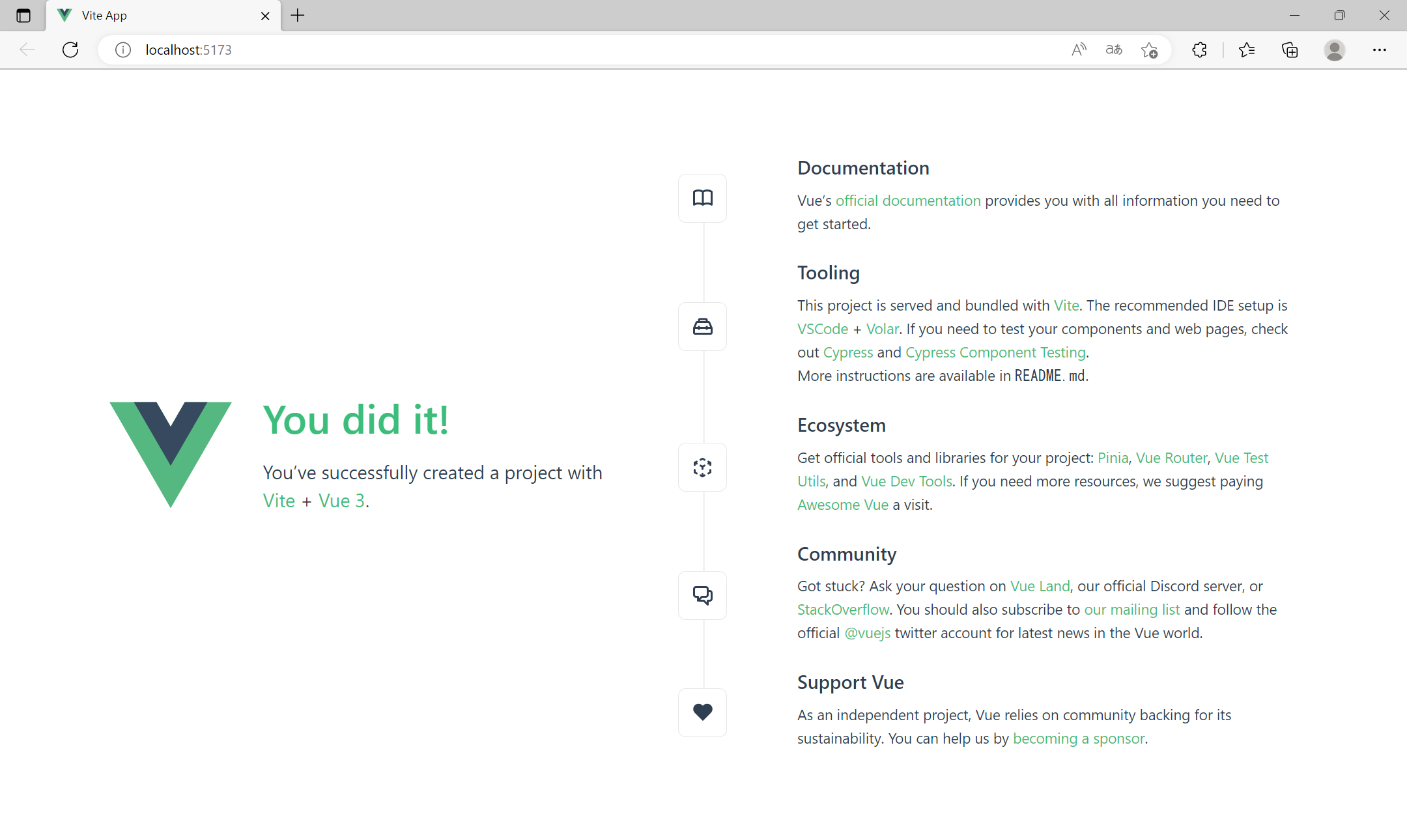Screen dimensions: 1407x840
Task: Click the Ecosystem heading
Action: point(842,425)
